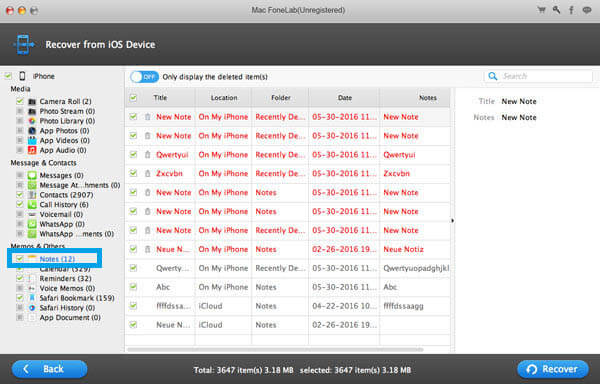The width and height of the screenshot is (600, 384).
Task: Click the Recover button
Action: pyautogui.click(x=553, y=369)
